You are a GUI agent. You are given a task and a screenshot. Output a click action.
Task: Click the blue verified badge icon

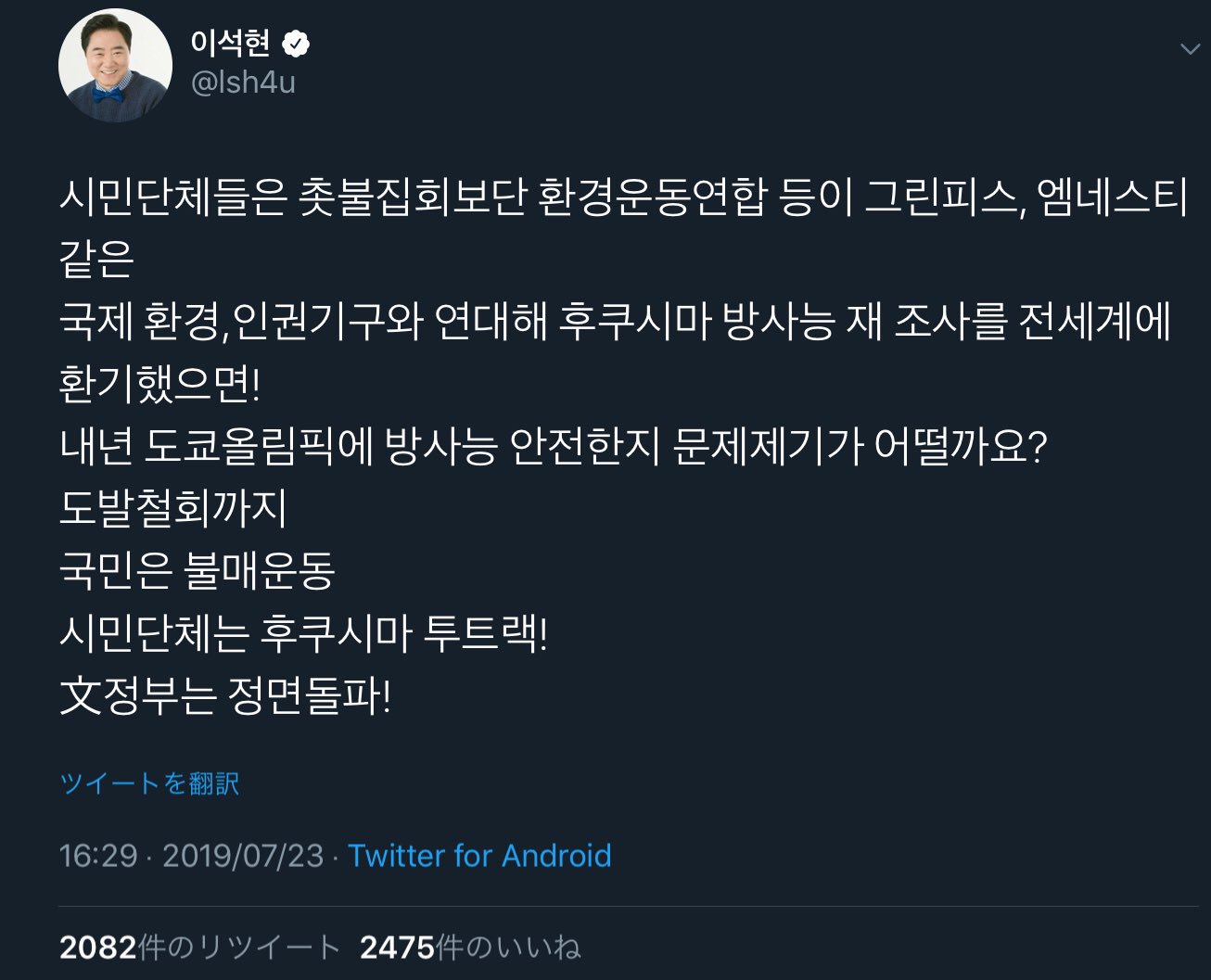[296, 44]
